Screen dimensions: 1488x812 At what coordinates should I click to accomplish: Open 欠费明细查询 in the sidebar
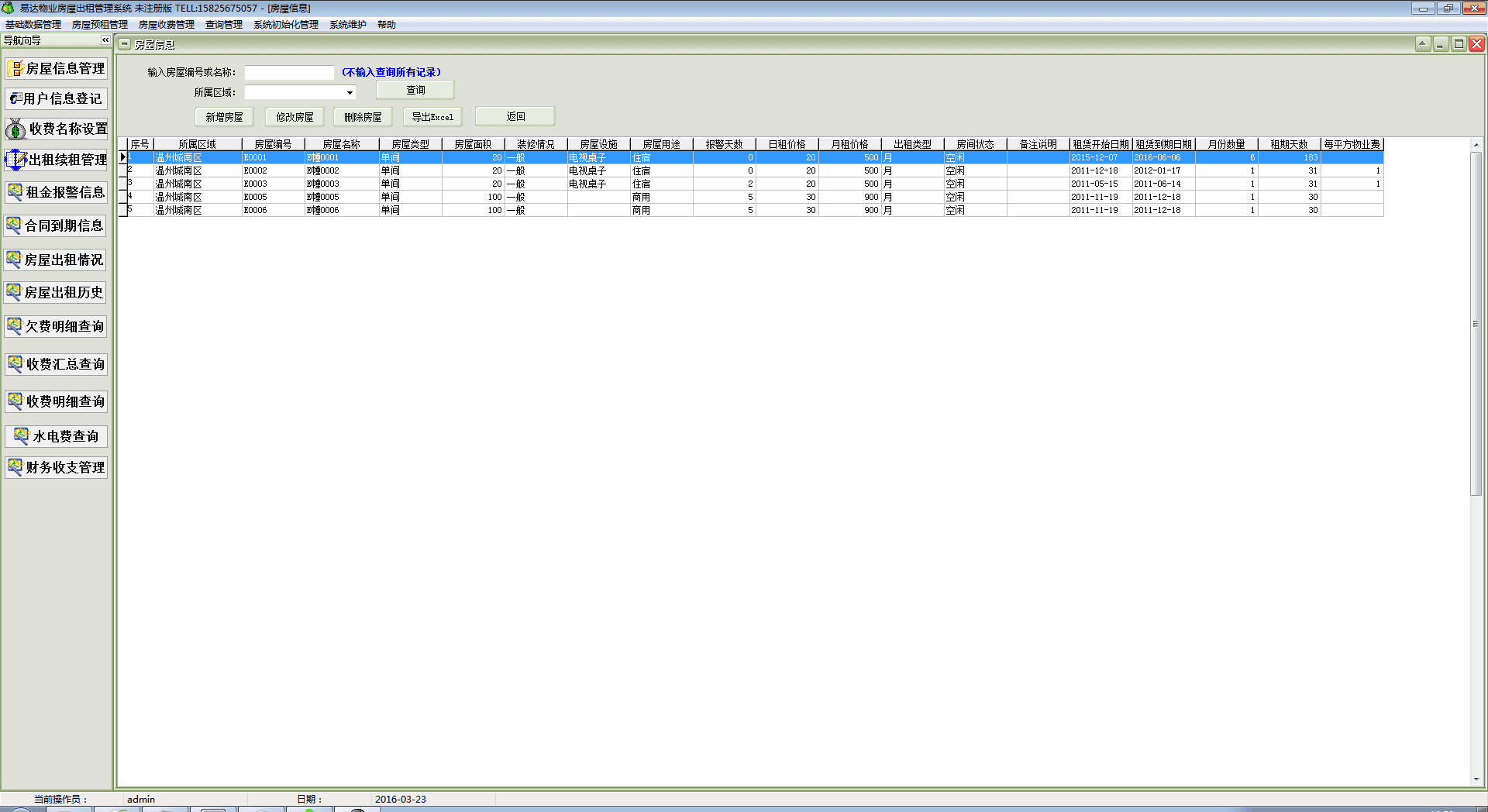point(56,326)
